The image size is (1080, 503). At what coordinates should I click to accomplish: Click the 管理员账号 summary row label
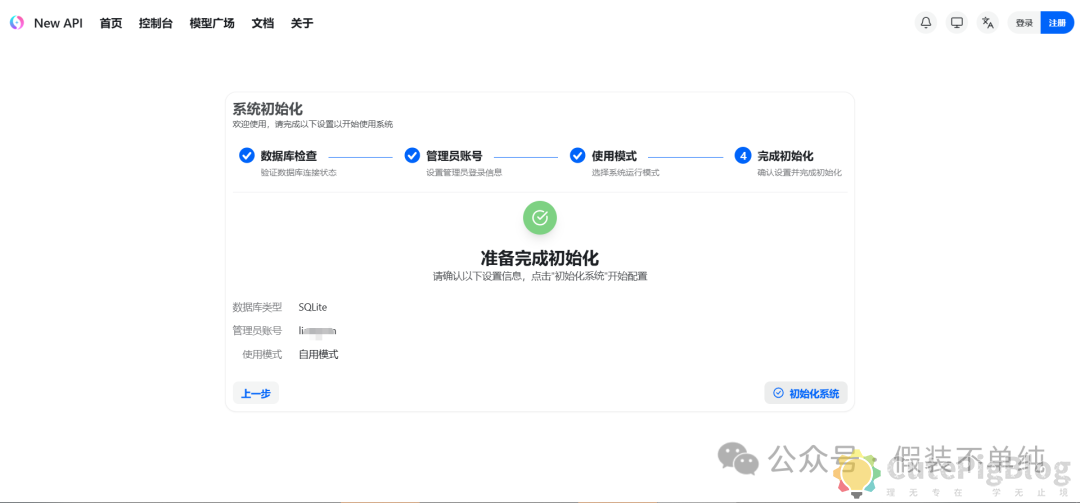(x=257, y=330)
